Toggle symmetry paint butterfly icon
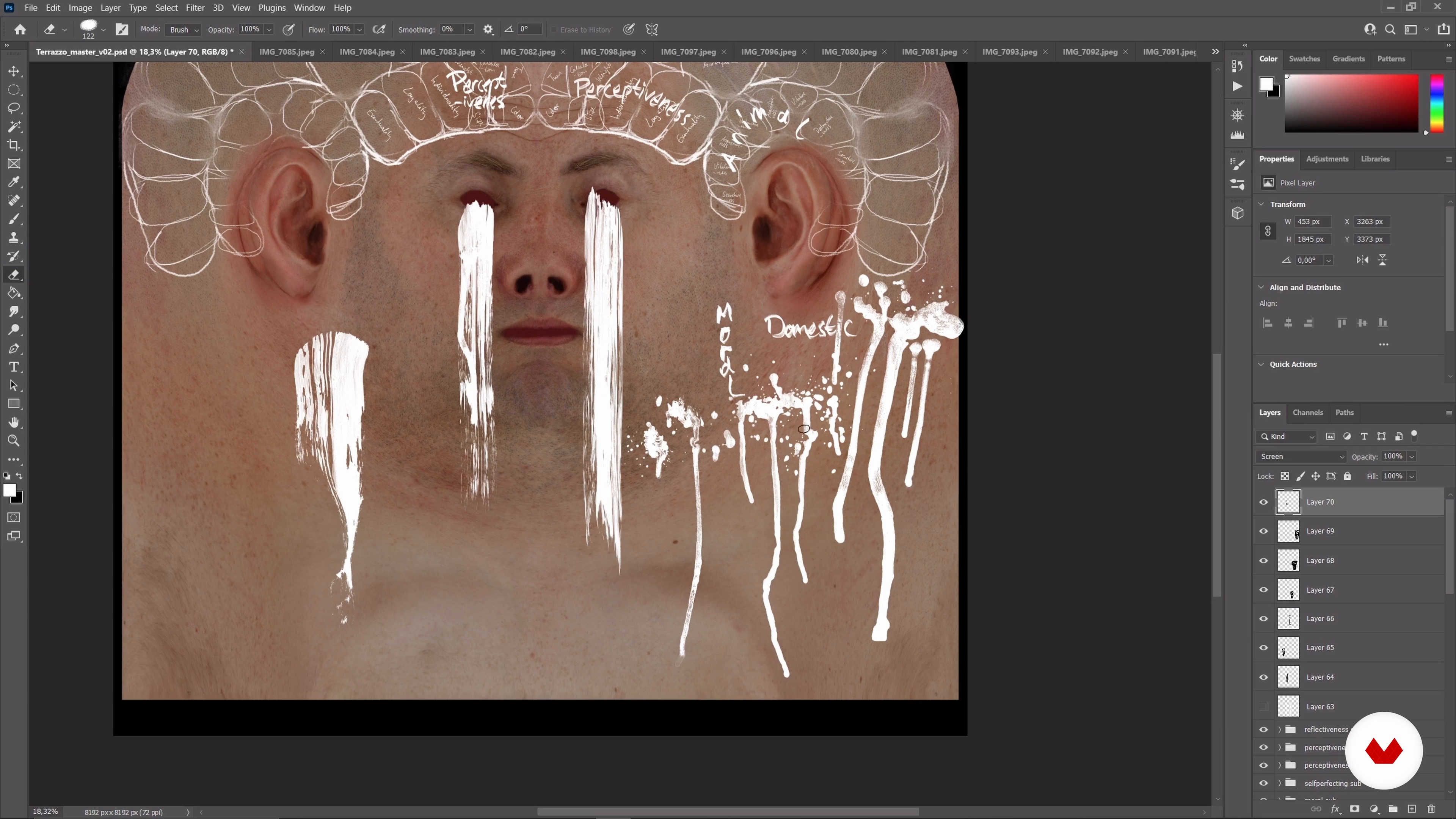 pyautogui.click(x=652, y=30)
